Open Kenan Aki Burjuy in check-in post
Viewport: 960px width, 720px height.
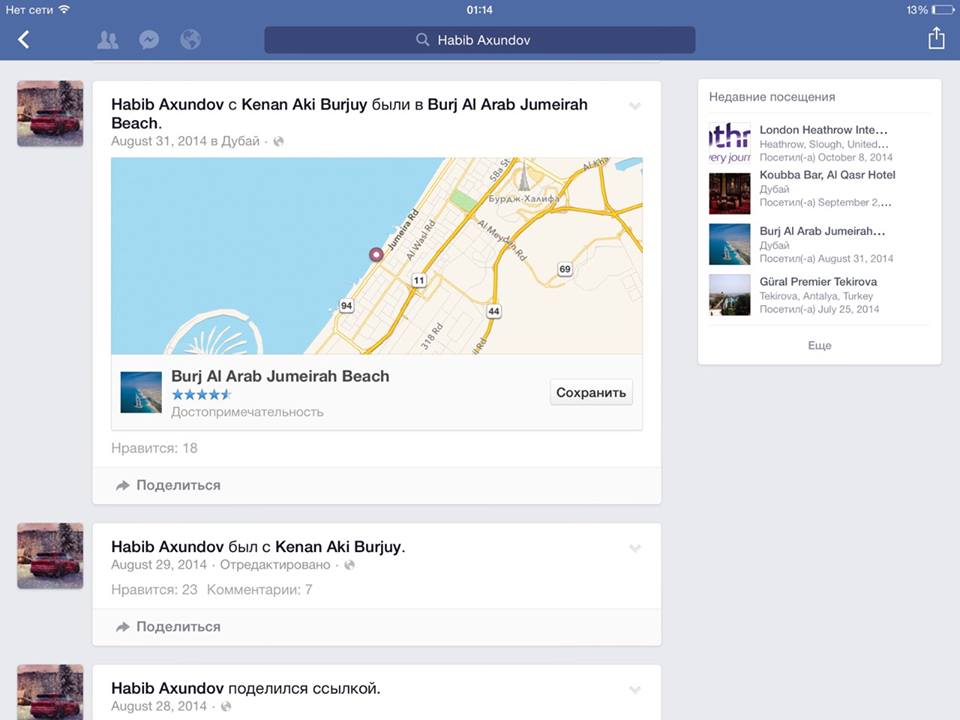pyautogui.click(x=304, y=105)
